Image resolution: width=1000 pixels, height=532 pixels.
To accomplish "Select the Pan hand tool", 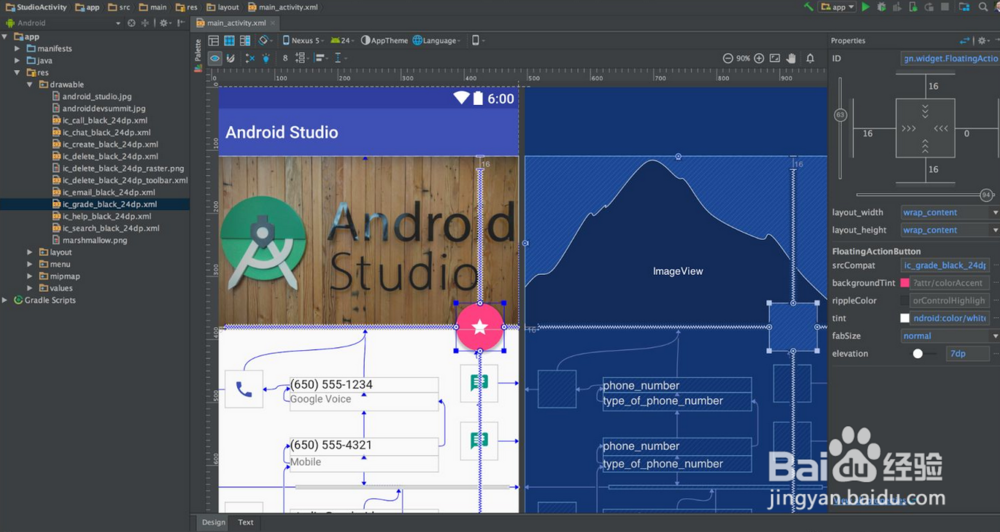I will tap(791, 58).
